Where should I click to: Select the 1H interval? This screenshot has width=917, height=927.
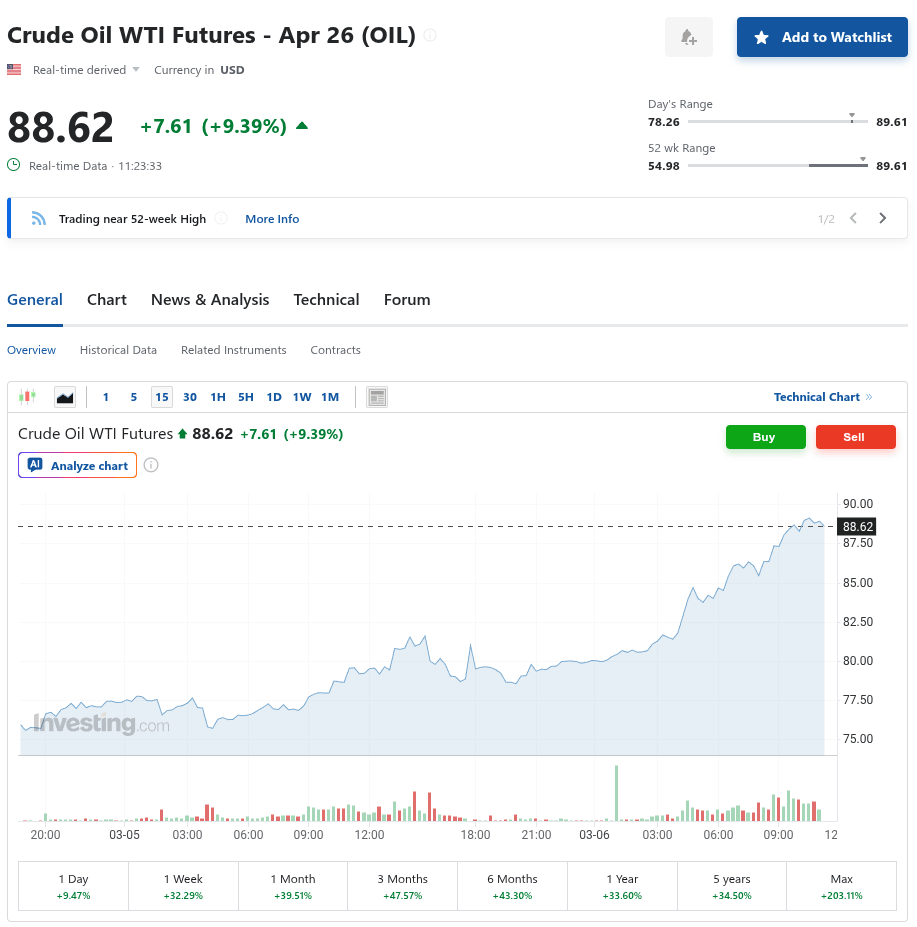[x=218, y=397]
